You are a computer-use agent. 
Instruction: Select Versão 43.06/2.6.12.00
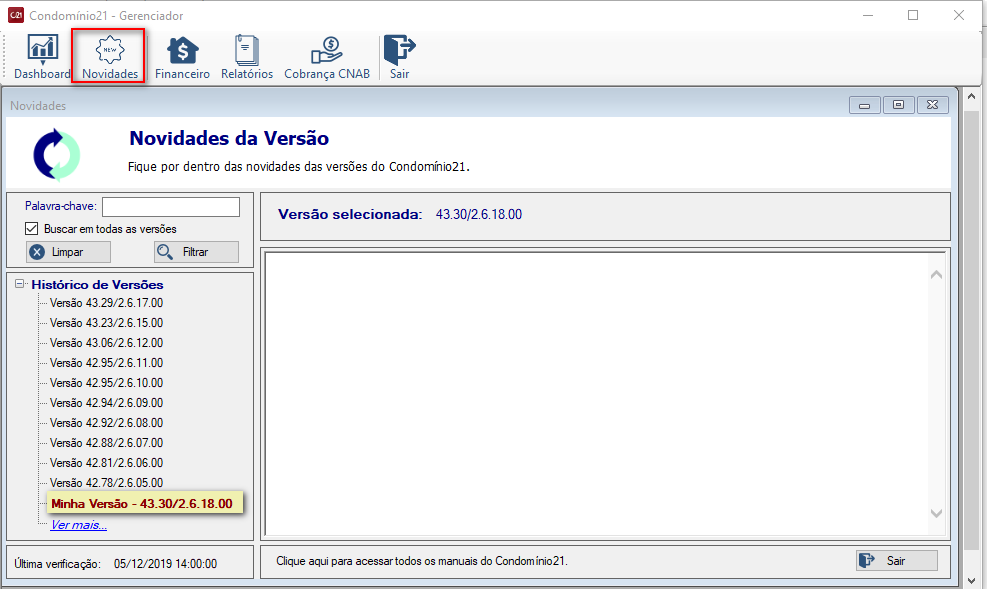point(106,343)
